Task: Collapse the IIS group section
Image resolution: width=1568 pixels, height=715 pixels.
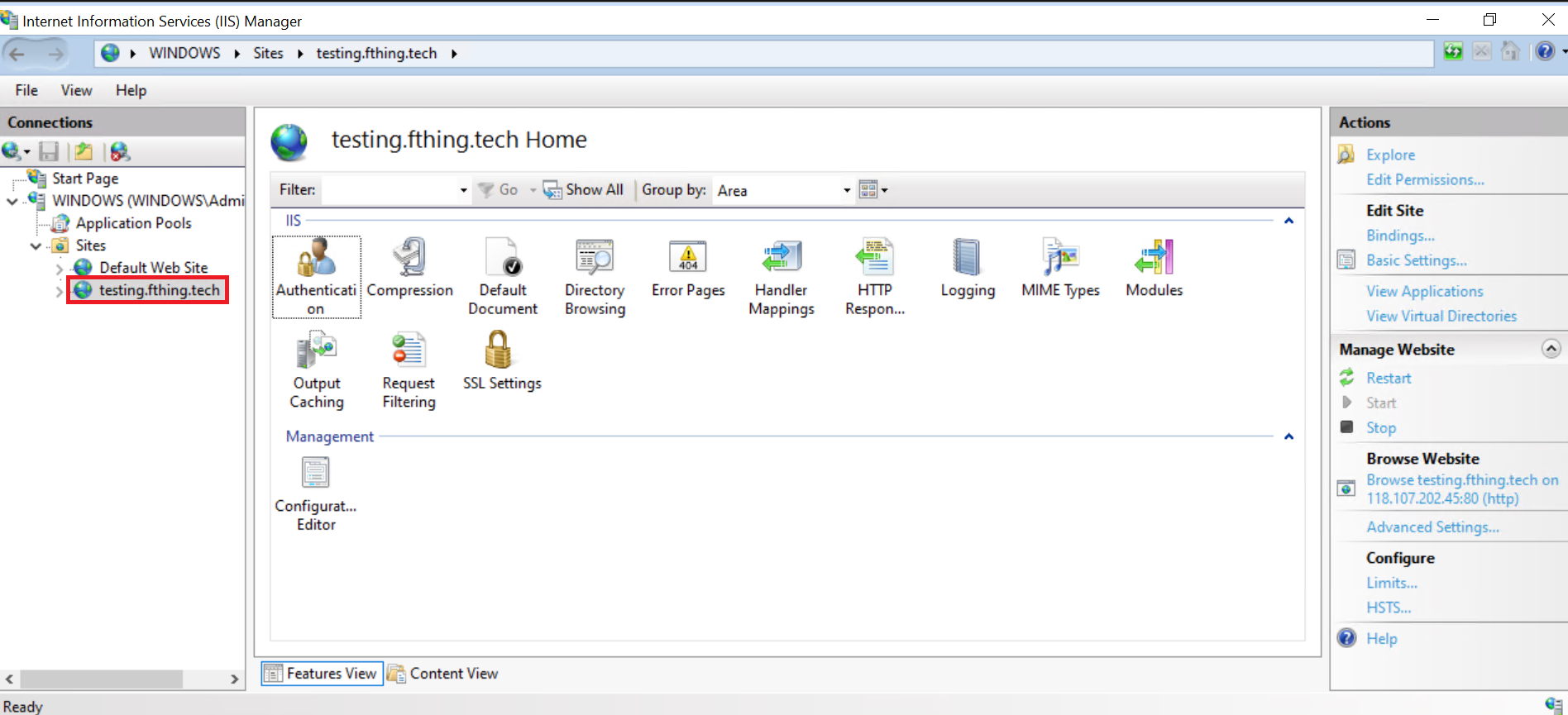Action: (1288, 221)
